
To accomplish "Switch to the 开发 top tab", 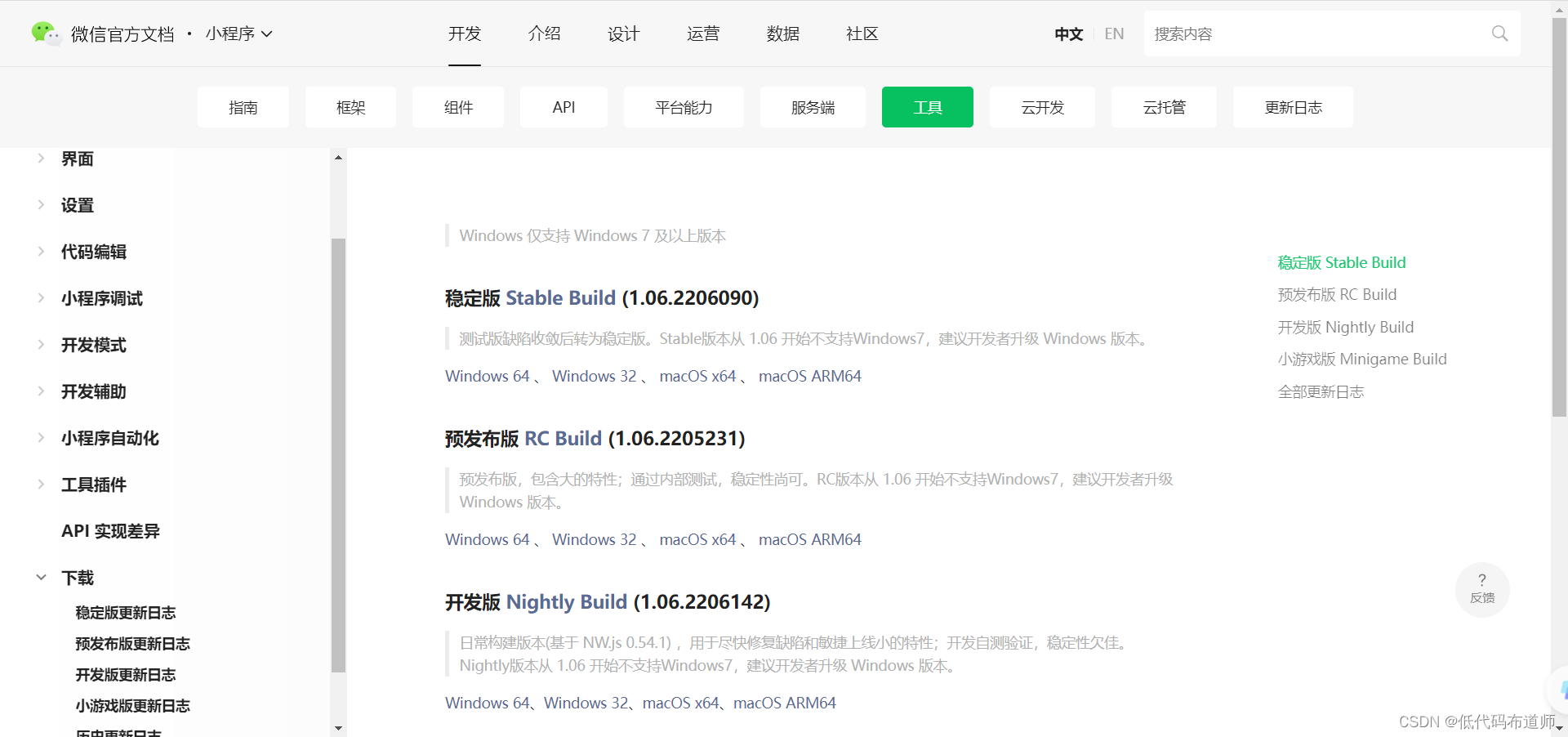I will [465, 33].
